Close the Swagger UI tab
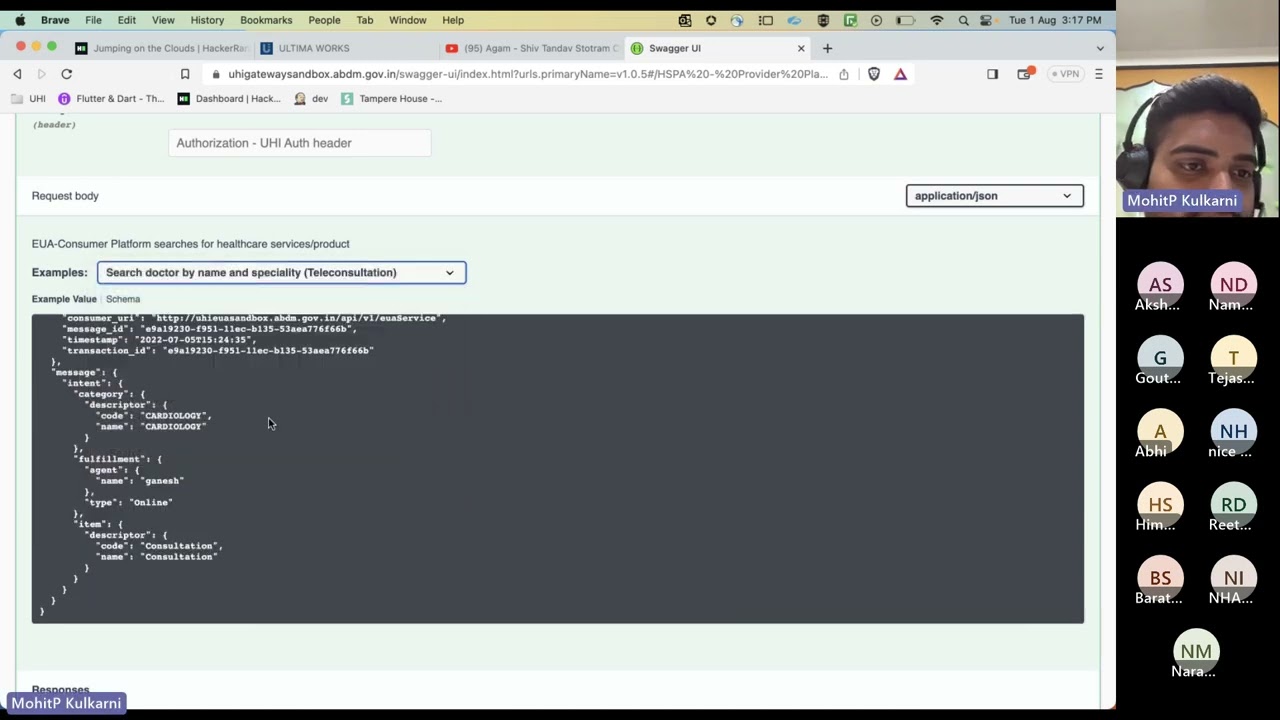The image size is (1280, 720). (x=801, y=48)
